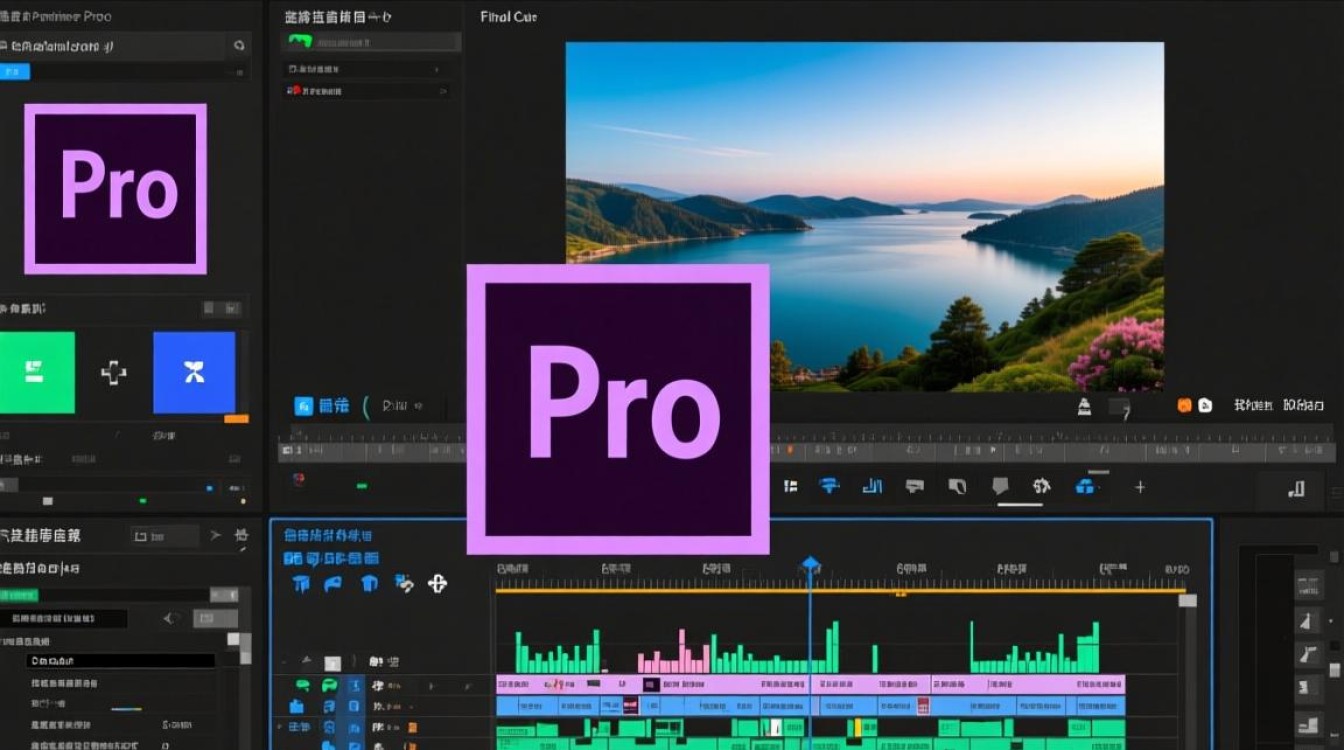The width and height of the screenshot is (1344, 750).
Task: Click the blue square icon above the left ruler
Action: 304,406
